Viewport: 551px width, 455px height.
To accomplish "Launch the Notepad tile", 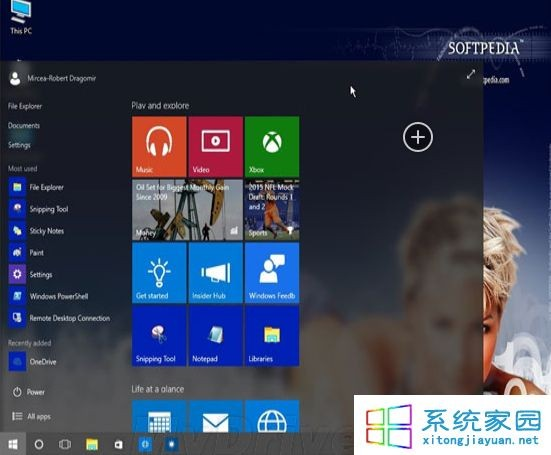I will coord(215,336).
